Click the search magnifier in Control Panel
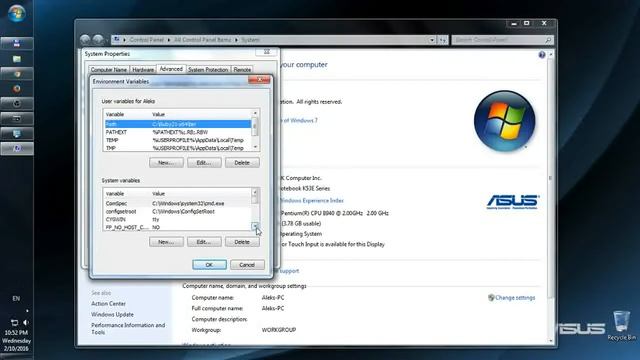The width and height of the screenshot is (640, 360). [x=548, y=40]
